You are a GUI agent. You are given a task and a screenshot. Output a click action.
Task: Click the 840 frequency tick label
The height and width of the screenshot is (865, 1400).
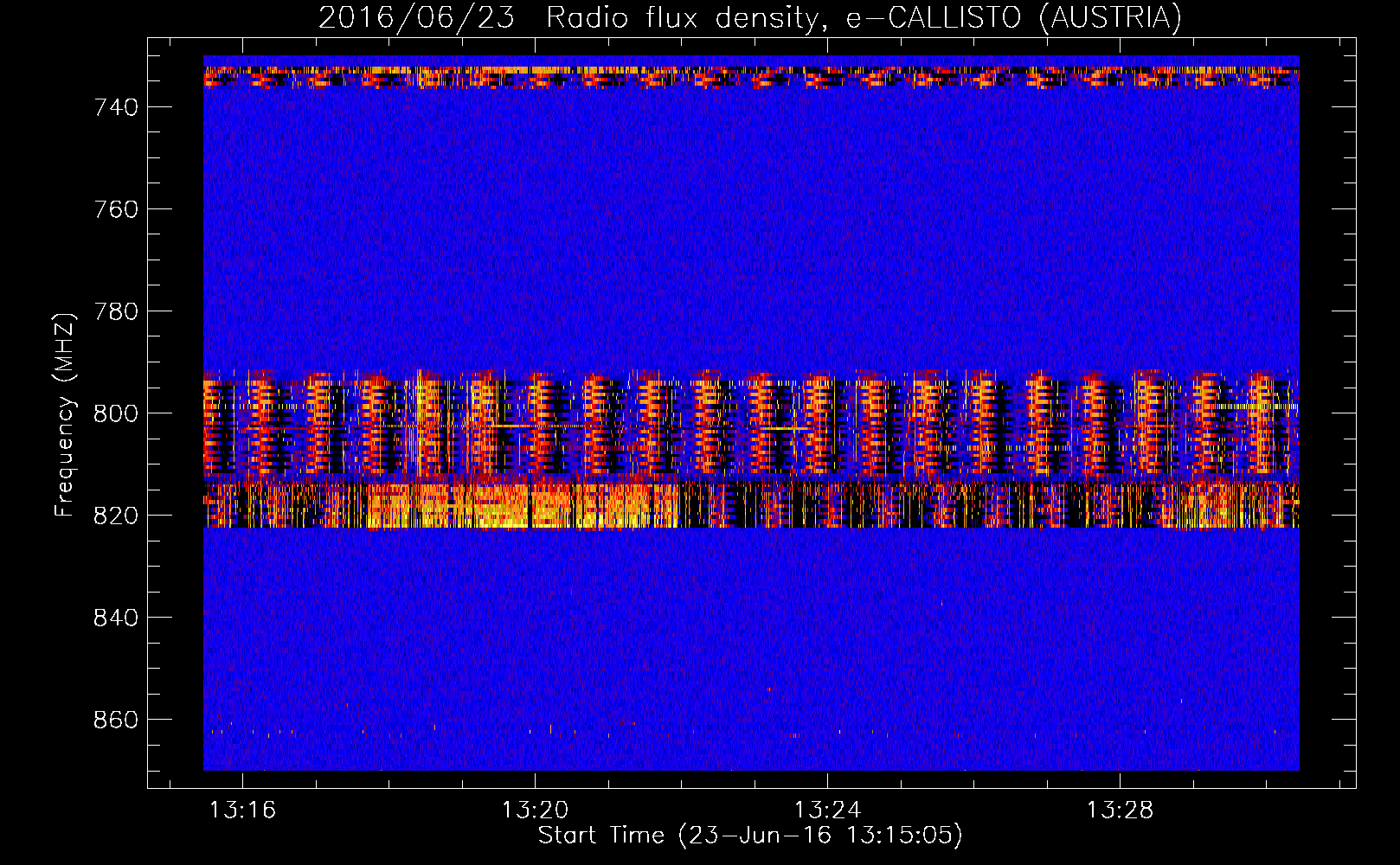tap(116, 618)
